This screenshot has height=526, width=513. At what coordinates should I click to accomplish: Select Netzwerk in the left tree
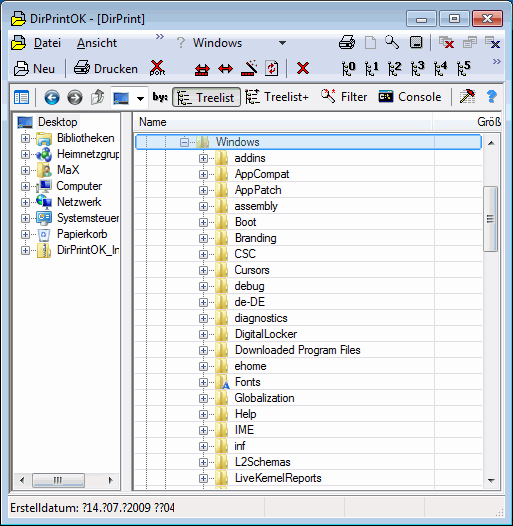coord(79,202)
